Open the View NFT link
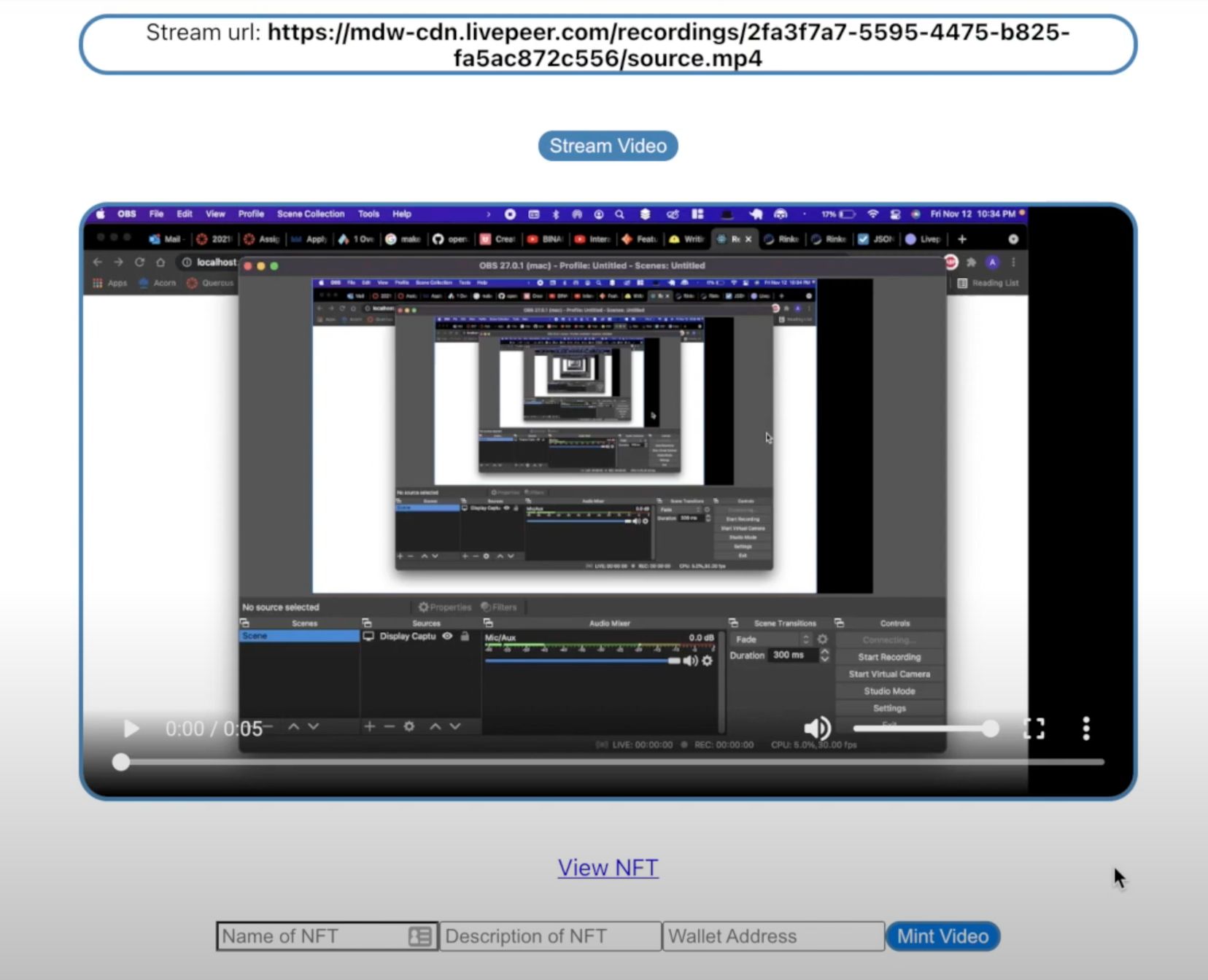1208x980 pixels. pyautogui.click(x=608, y=868)
